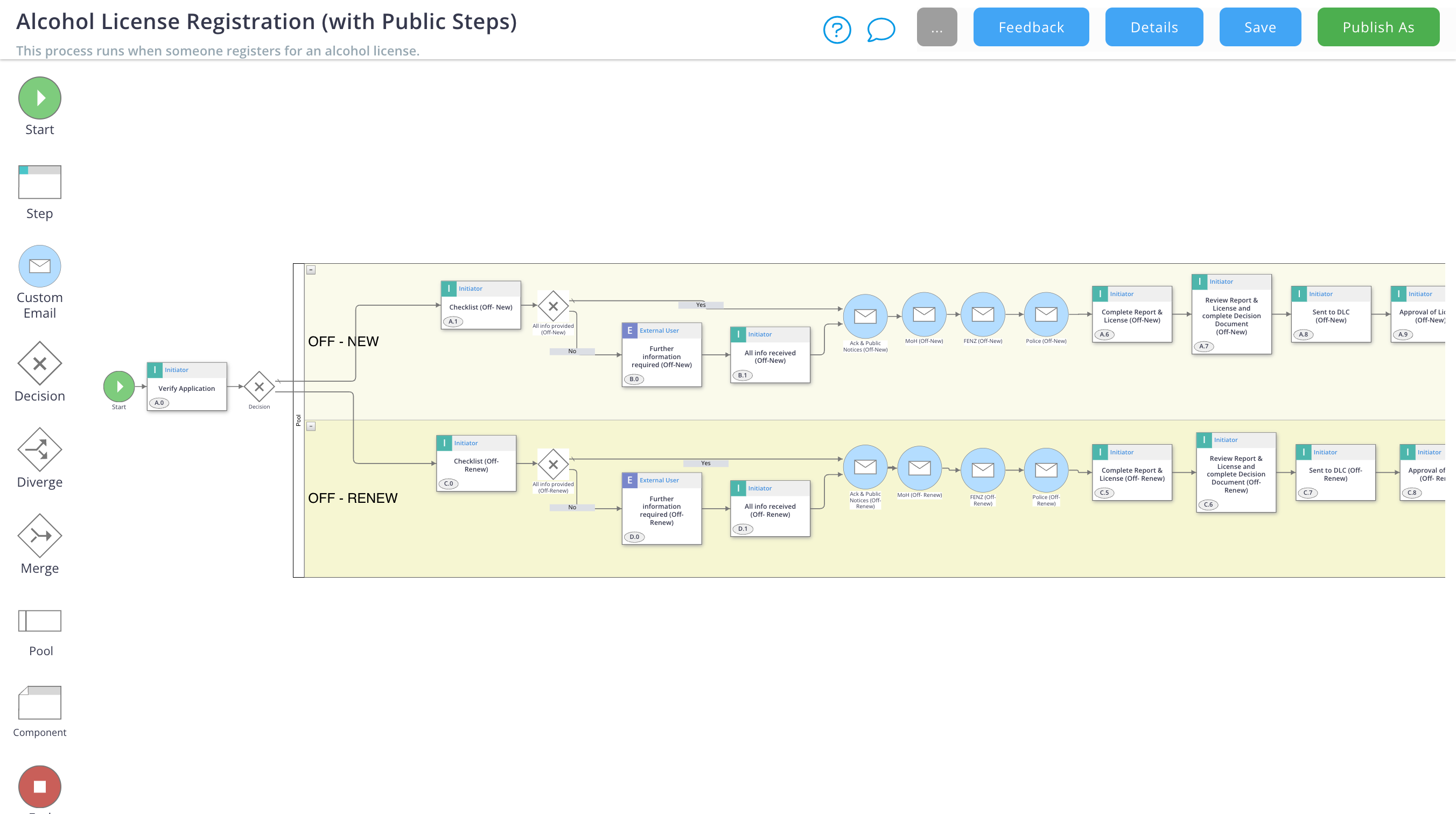
Task: Select the Verify Application step
Action: tap(186, 388)
